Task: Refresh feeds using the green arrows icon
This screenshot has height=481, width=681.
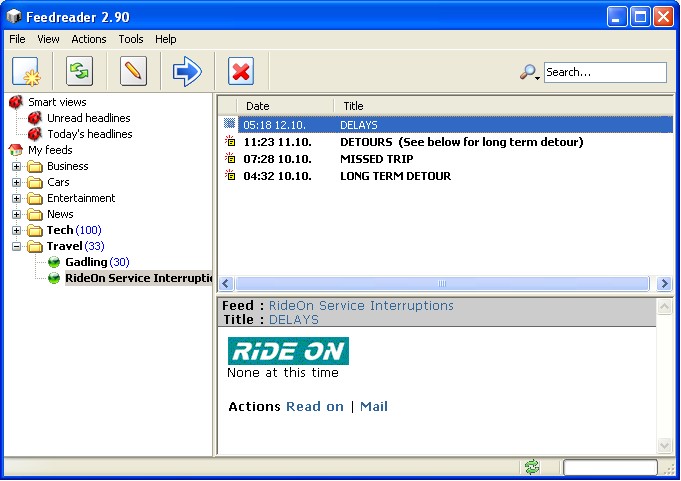Action: click(80, 72)
